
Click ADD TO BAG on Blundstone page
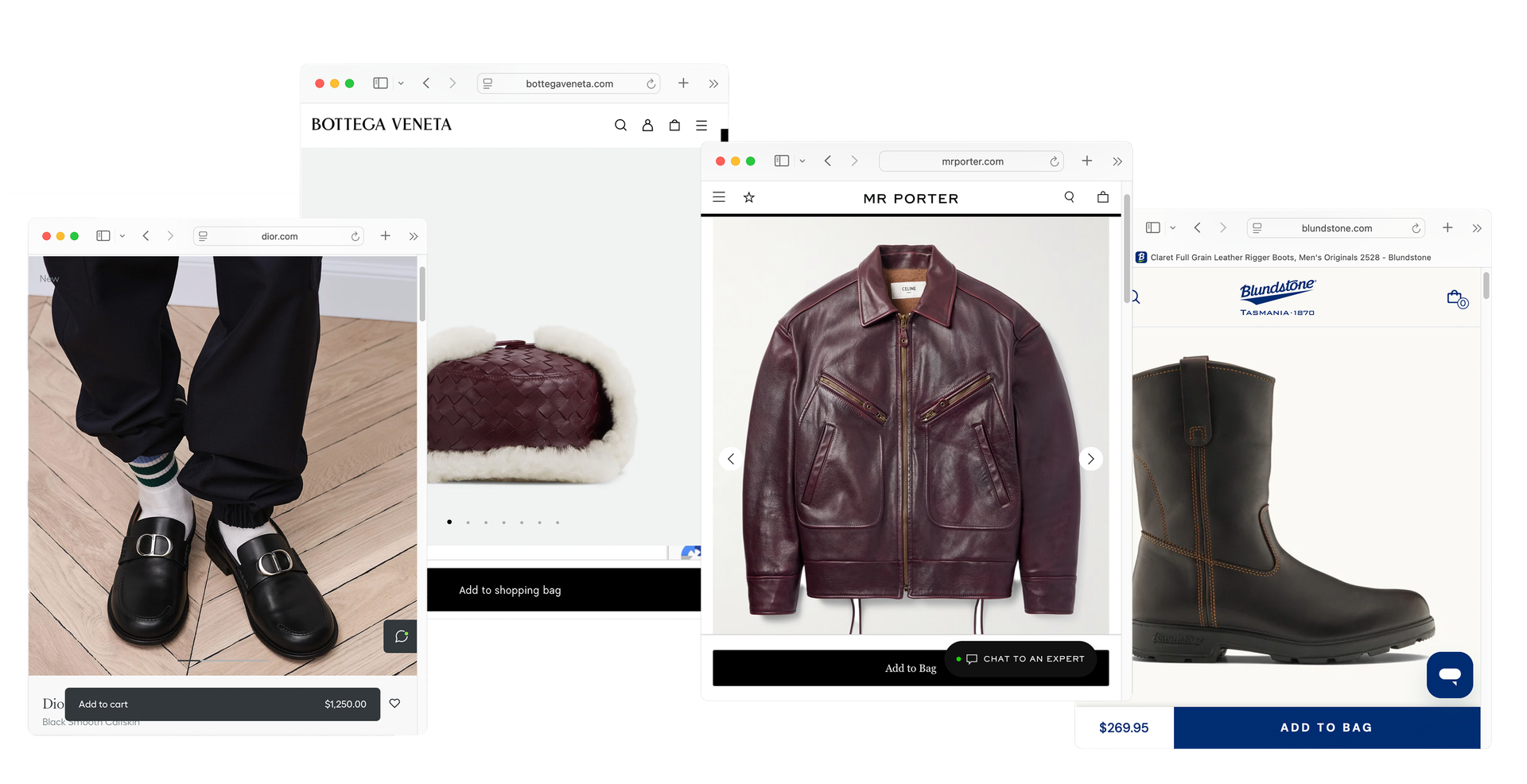[x=1326, y=728]
